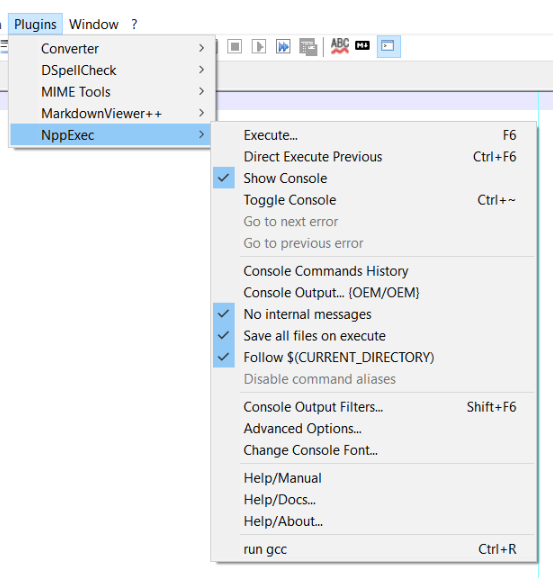Choose Direct Execute Previous
Screen dimensions: 553x578
coord(374,157)
